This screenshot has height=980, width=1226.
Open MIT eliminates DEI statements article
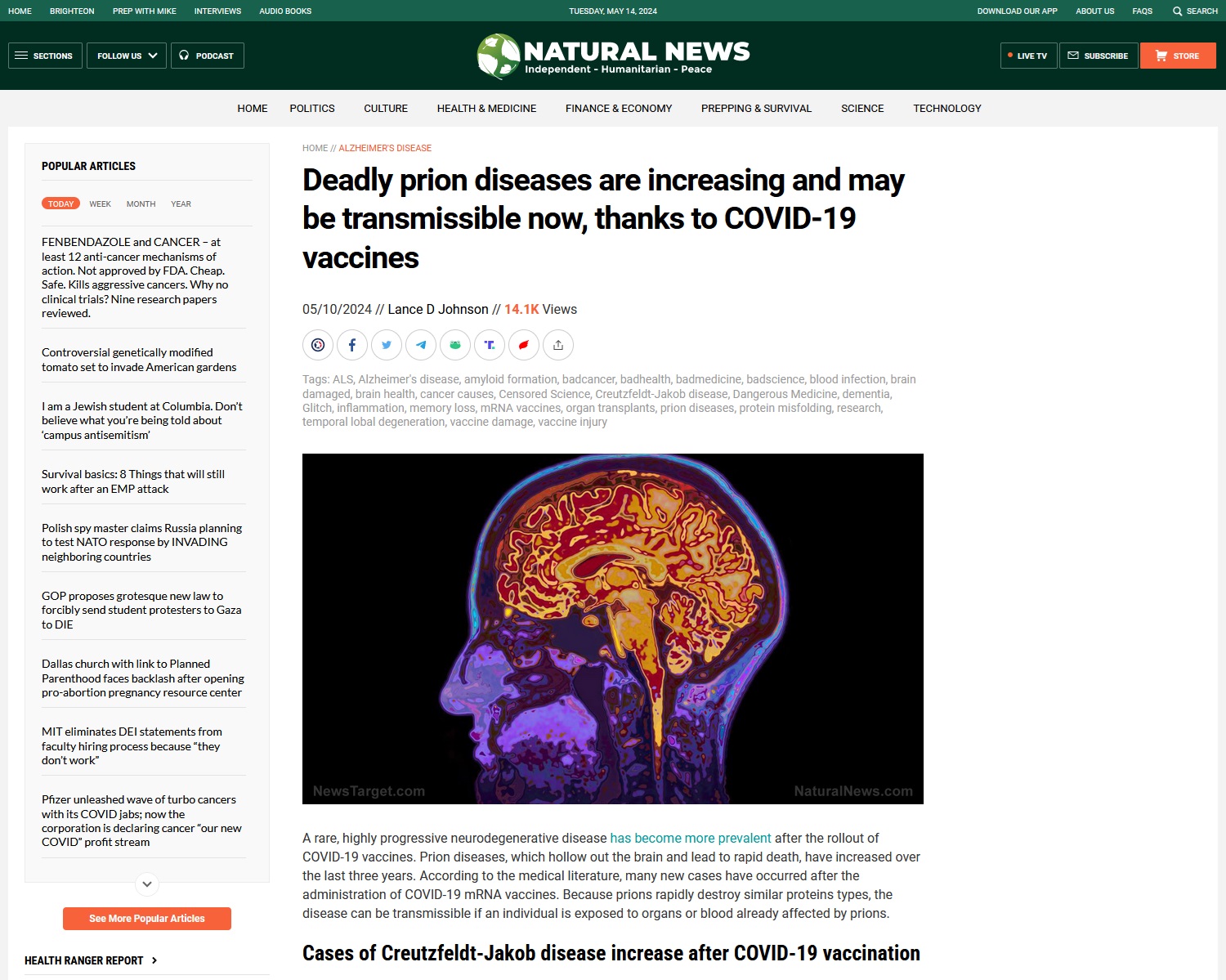click(132, 745)
